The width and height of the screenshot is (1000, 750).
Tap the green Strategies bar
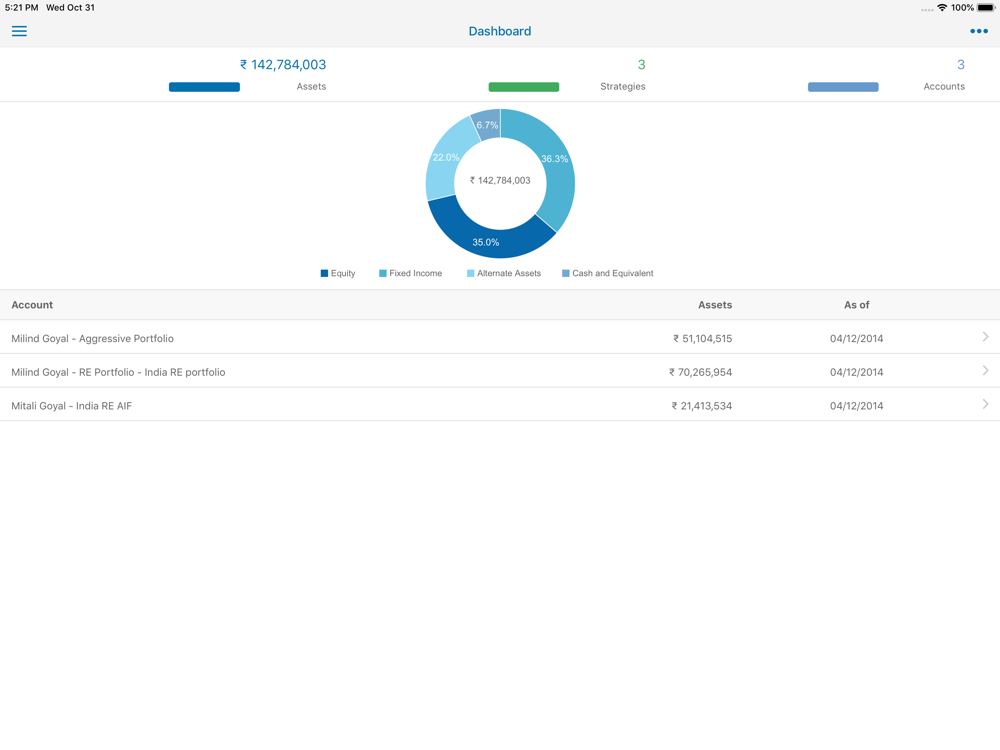524,87
